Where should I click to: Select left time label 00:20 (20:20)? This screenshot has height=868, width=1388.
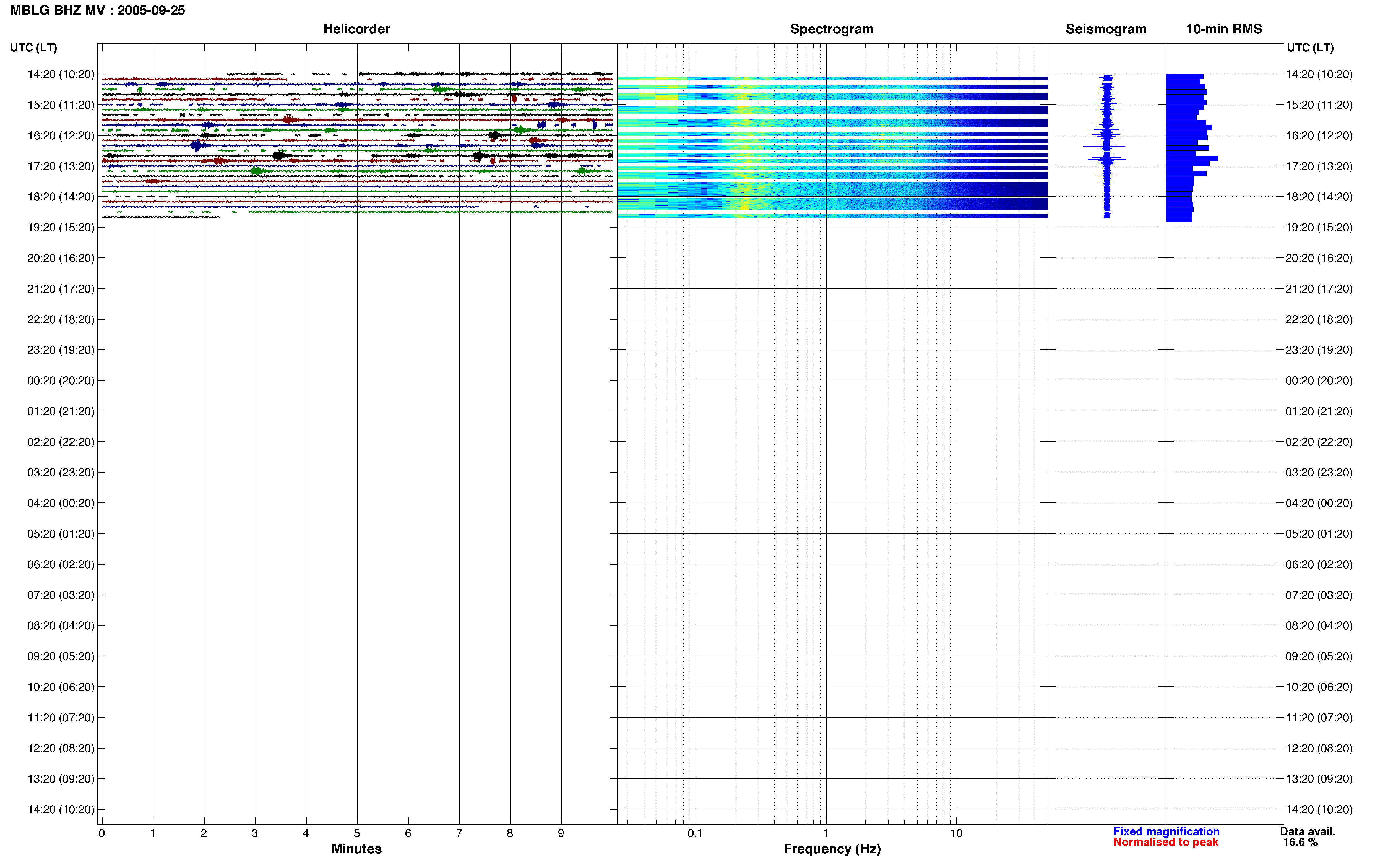point(61,380)
